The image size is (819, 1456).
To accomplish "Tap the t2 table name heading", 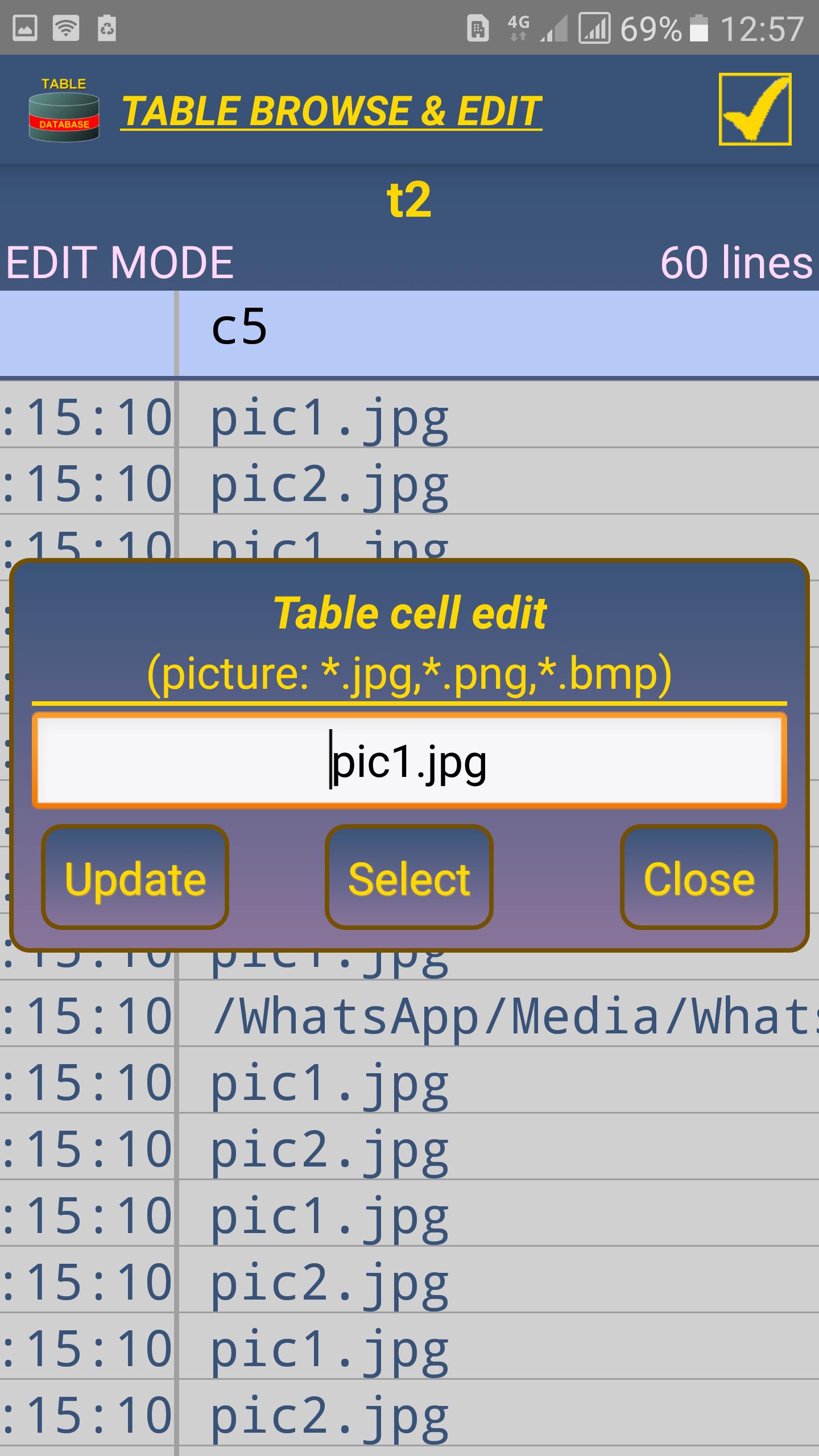I will point(409,200).
